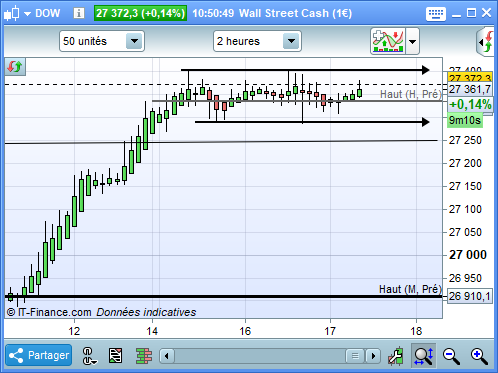Click the 27 361,7 price label
Image resolution: width=498 pixels, height=373 pixels.
point(469,89)
